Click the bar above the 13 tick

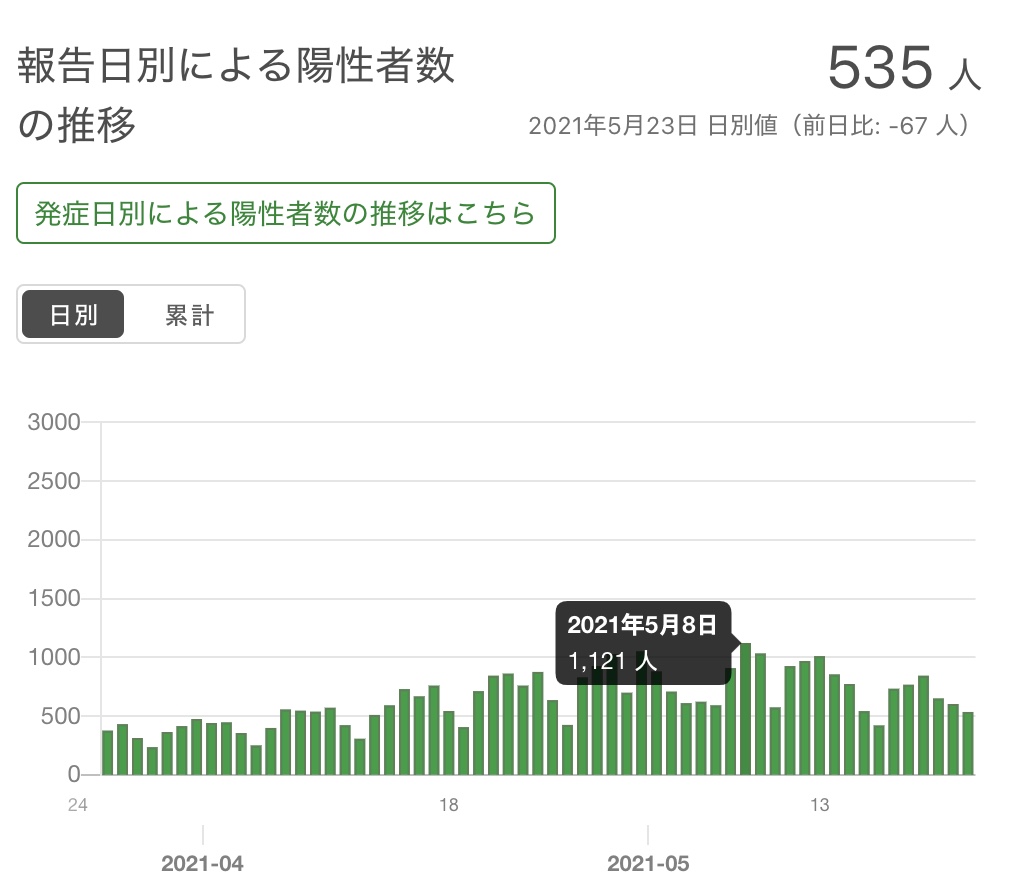coord(819,716)
